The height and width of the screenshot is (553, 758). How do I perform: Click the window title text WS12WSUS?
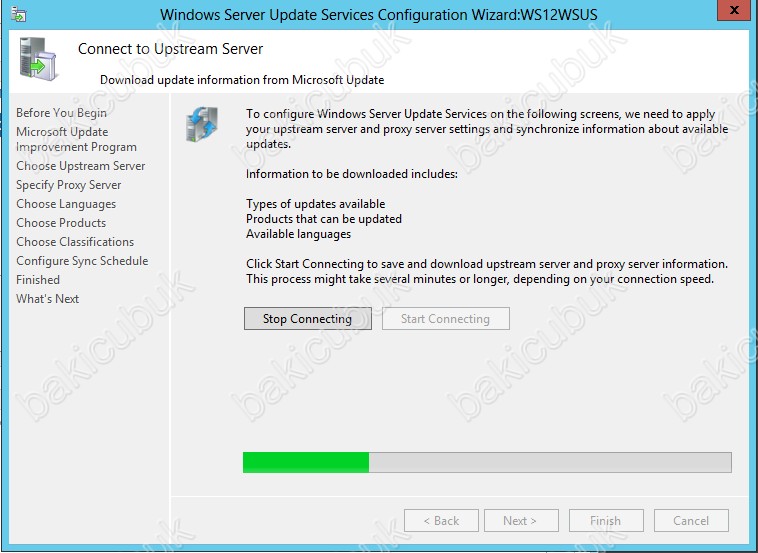click(558, 14)
